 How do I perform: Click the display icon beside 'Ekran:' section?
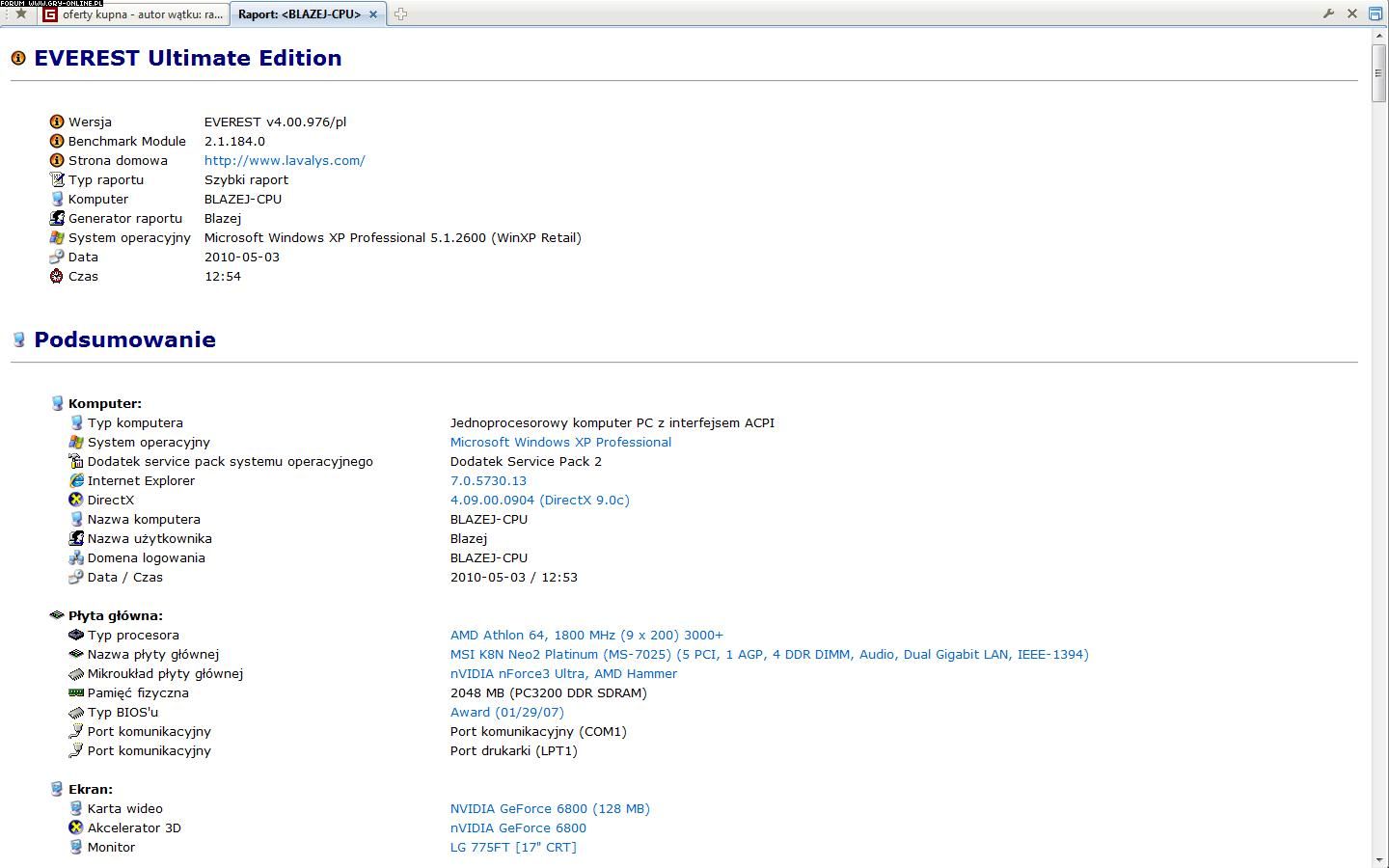(x=57, y=789)
